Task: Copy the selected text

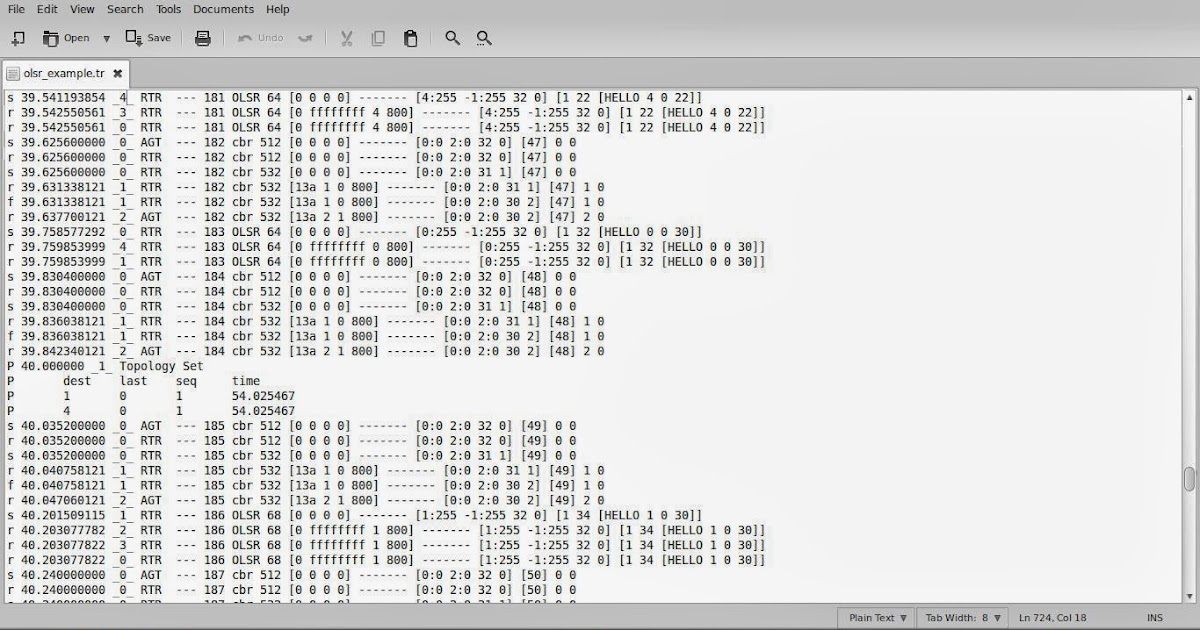Action: click(x=378, y=37)
